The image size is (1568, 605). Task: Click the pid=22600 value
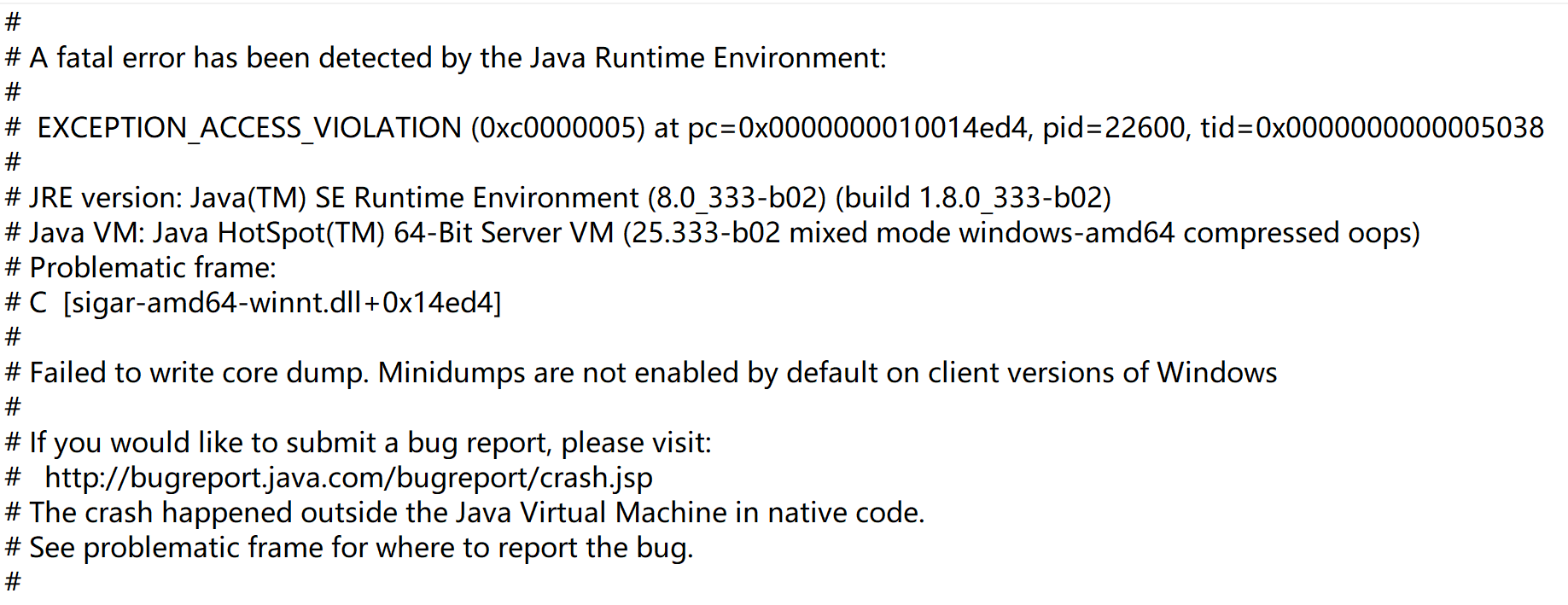tap(1114, 128)
